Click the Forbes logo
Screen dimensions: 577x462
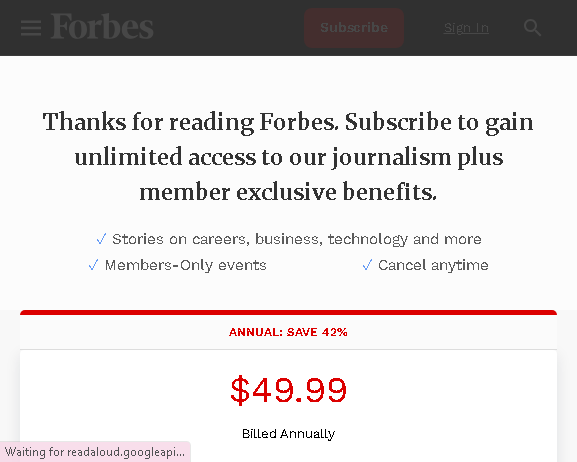(102, 27)
